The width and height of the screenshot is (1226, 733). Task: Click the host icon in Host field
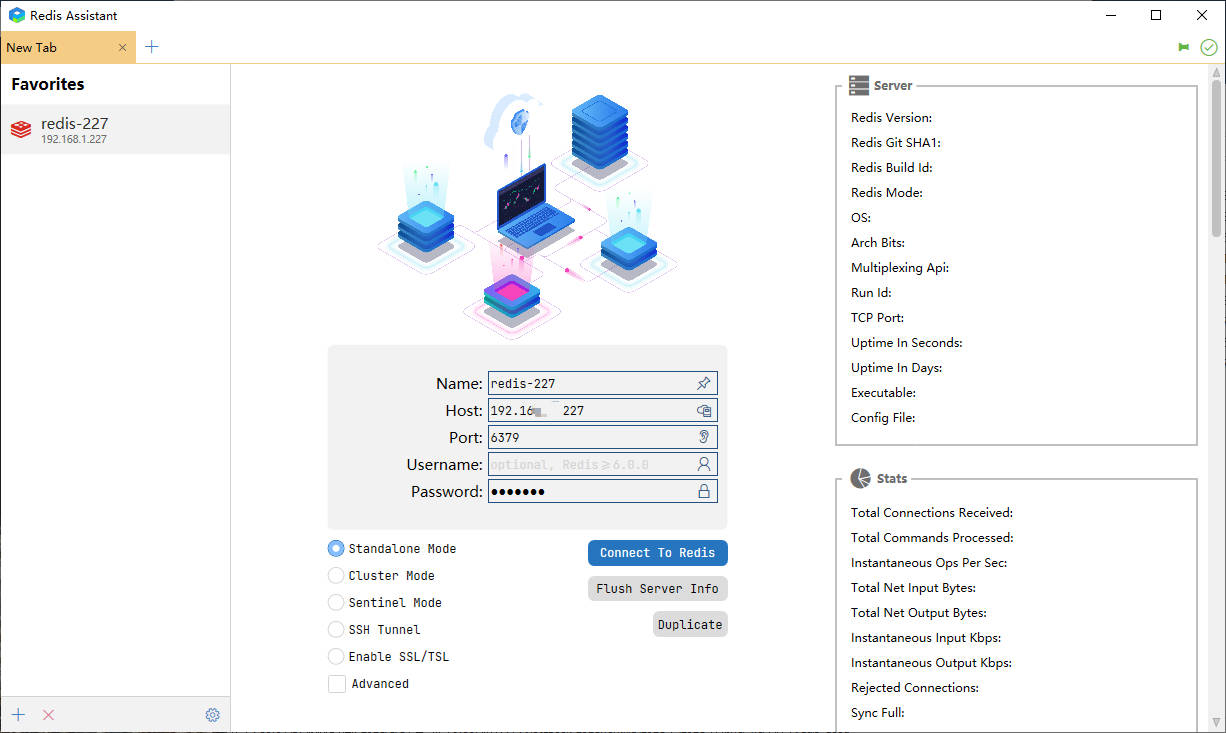pyautogui.click(x=704, y=410)
